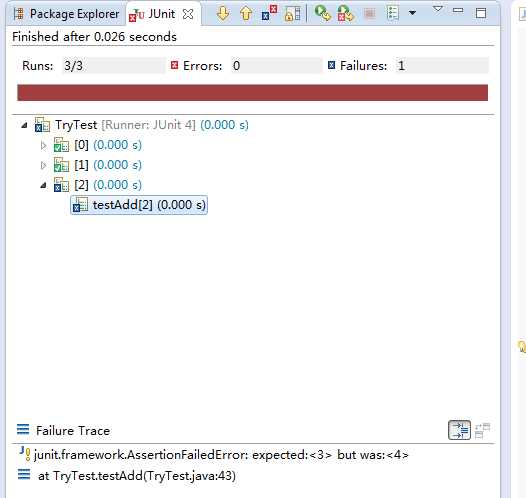The width and height of the screenshot is (526, 498).
Task: Click testAdd[2] failure icon
Action: click(81, 205)
